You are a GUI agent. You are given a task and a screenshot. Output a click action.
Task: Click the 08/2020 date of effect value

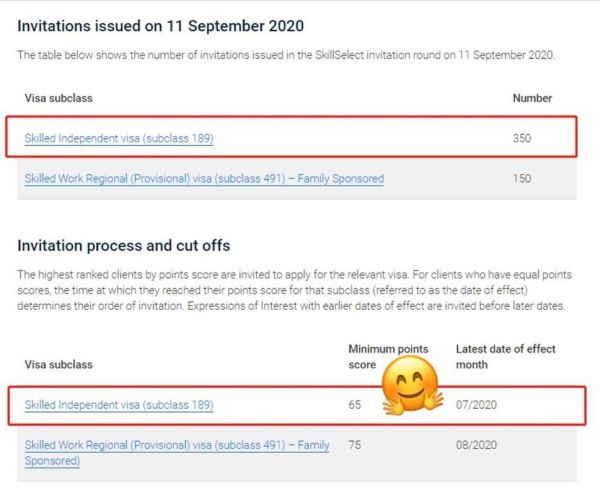[476, 445]
